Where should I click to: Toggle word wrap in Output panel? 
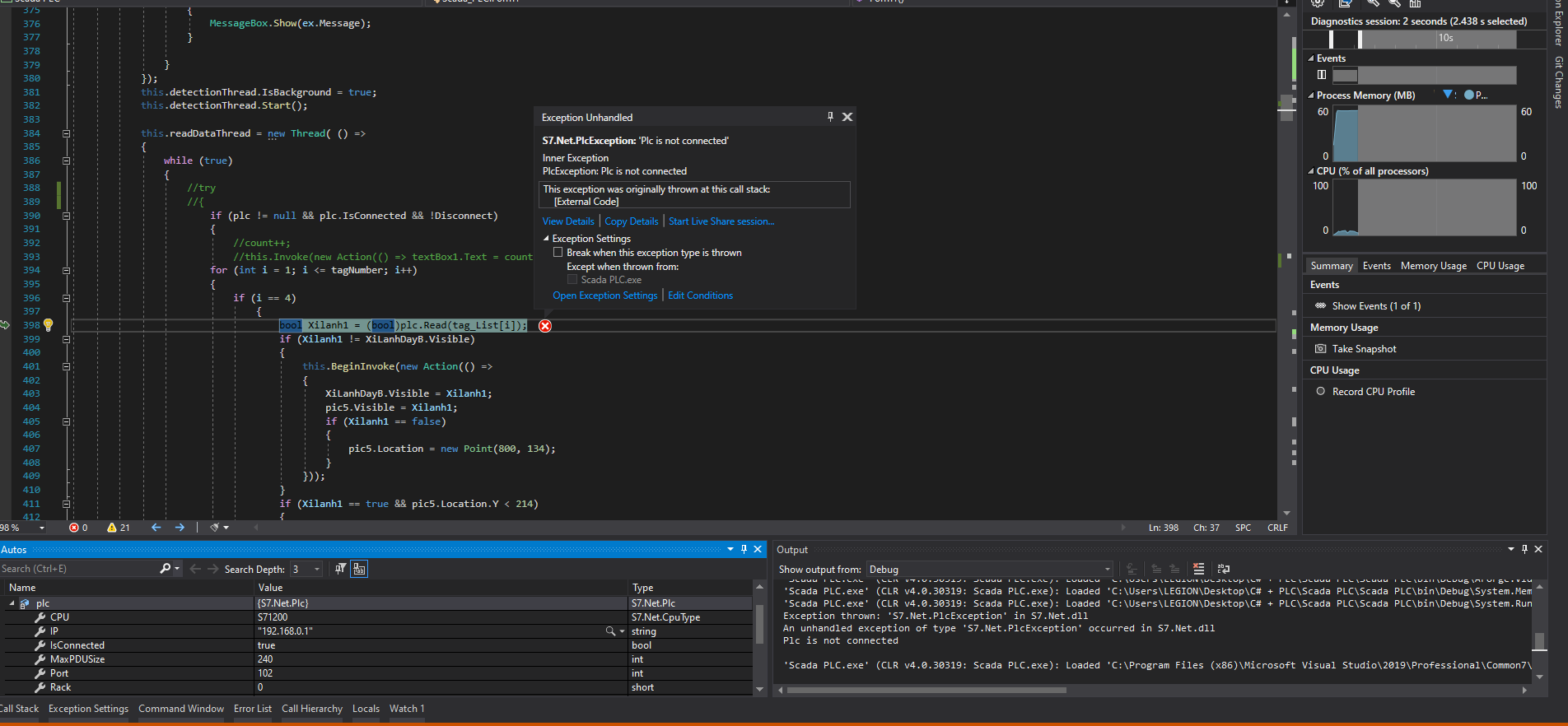click(x=1224, y=569)
